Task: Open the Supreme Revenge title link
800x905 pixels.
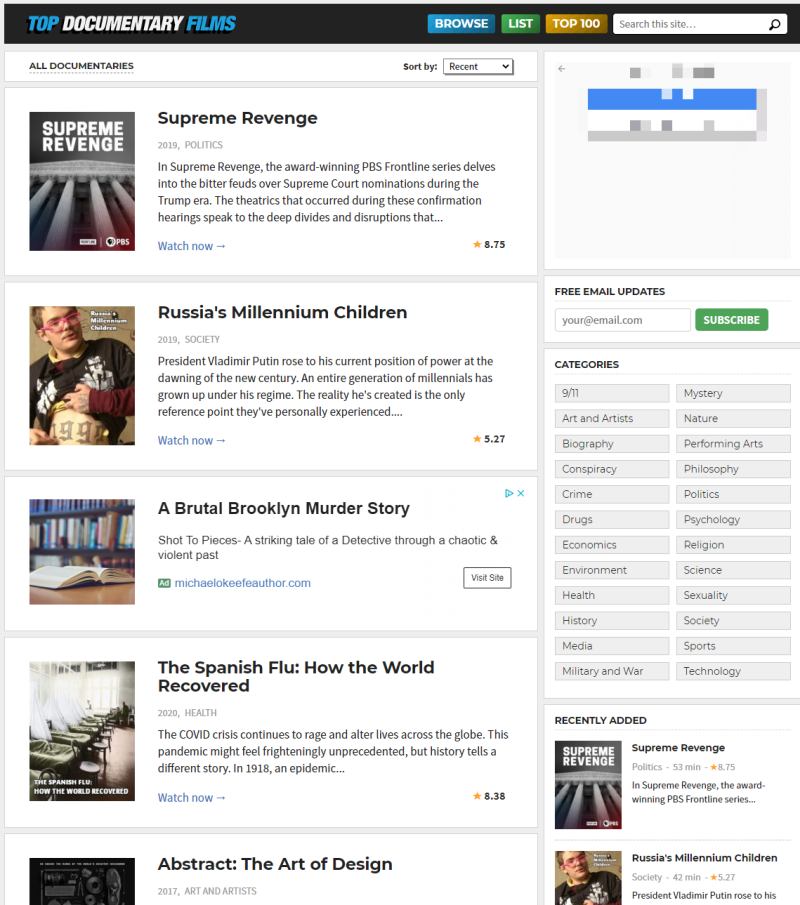Action: click(237, 118)
